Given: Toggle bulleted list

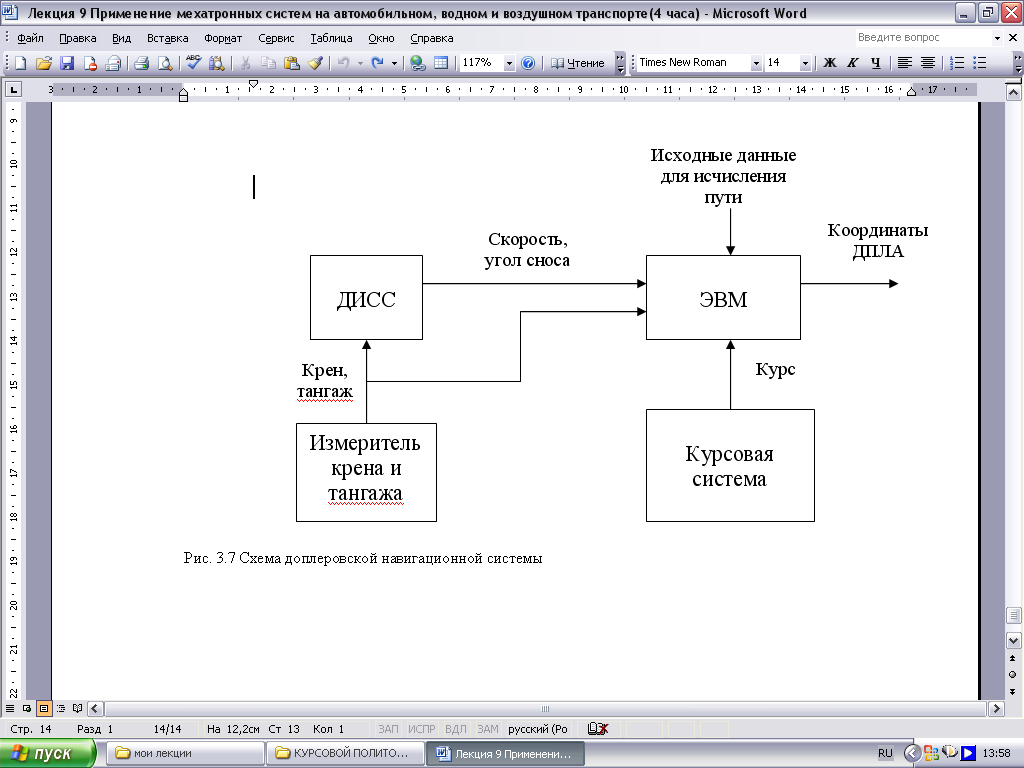Looking at the screenshot, I should (980, 63).
